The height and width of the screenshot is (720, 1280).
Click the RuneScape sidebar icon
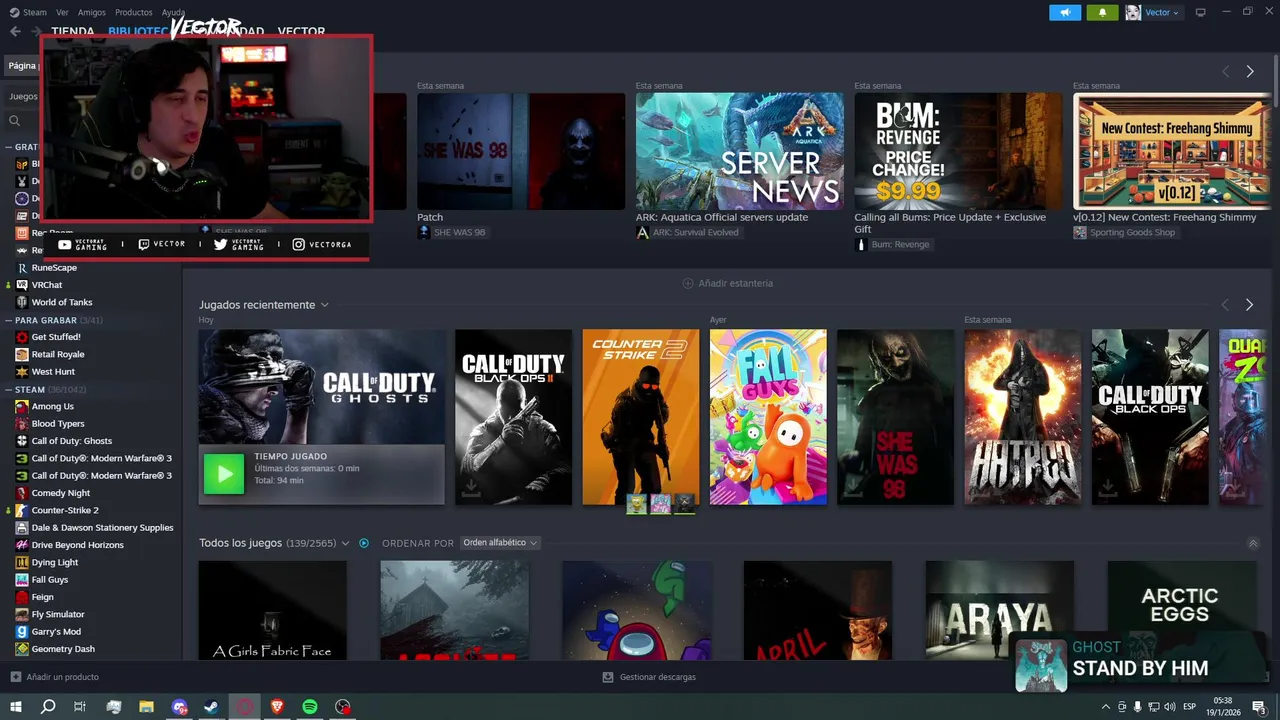(22, 267)
